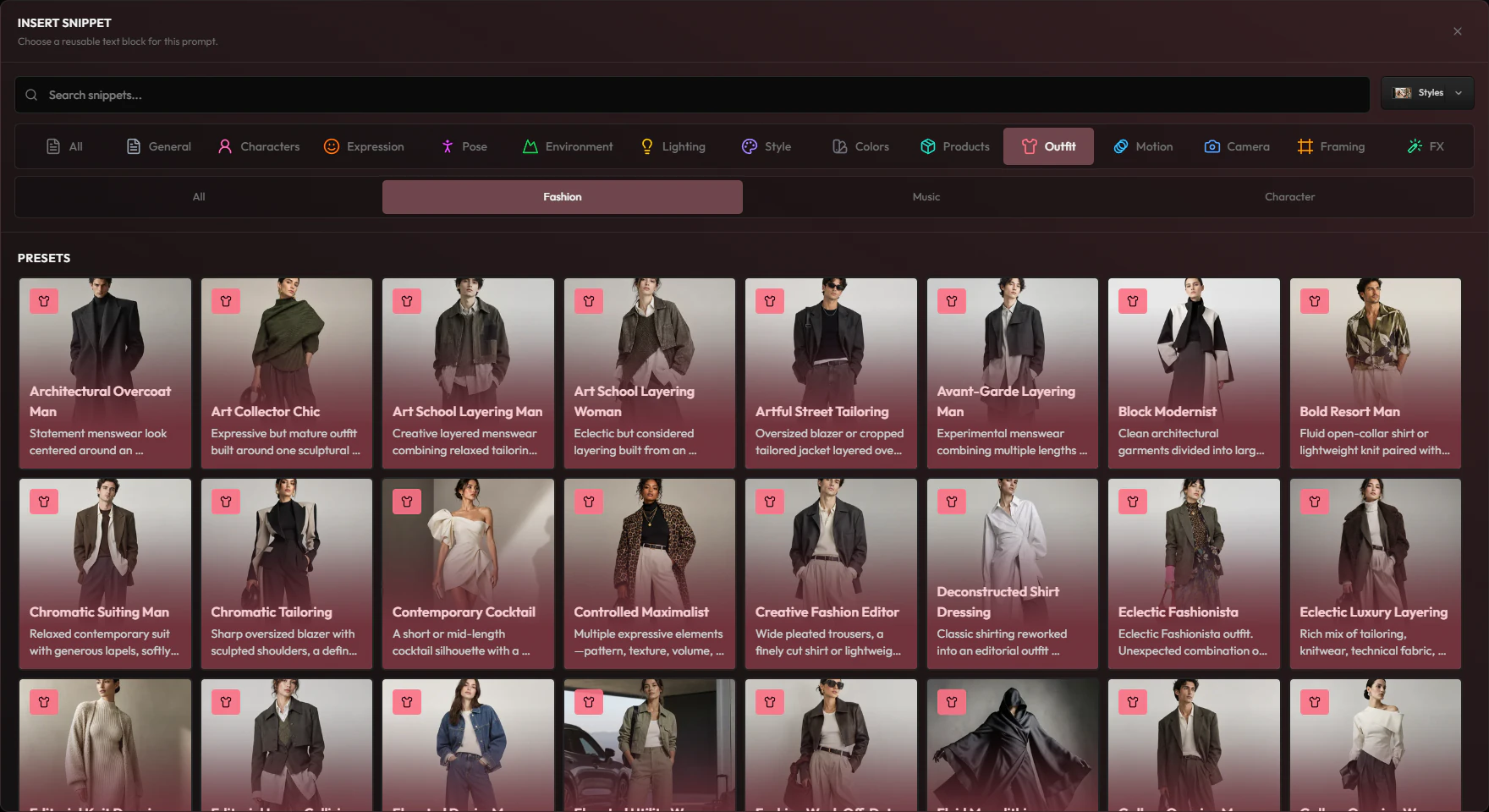Click the Framing crop icon
Viewport: 1489px width, 812px height.
coord(1305,146)
